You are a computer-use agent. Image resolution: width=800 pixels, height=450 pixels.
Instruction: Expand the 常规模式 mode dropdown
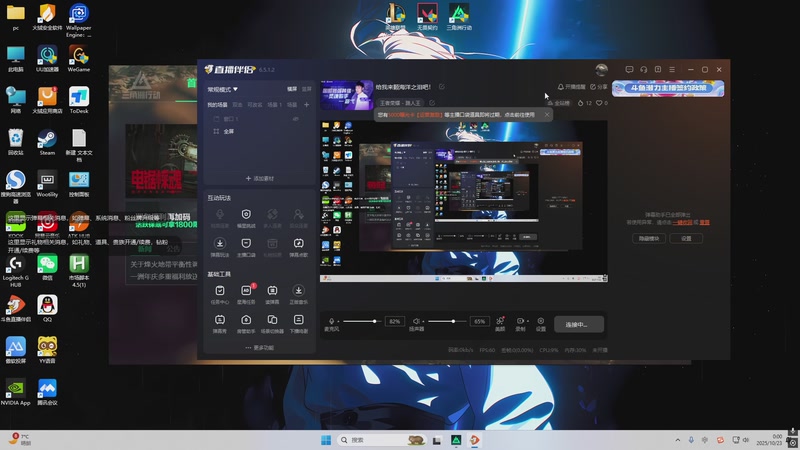tap(222, 89)
